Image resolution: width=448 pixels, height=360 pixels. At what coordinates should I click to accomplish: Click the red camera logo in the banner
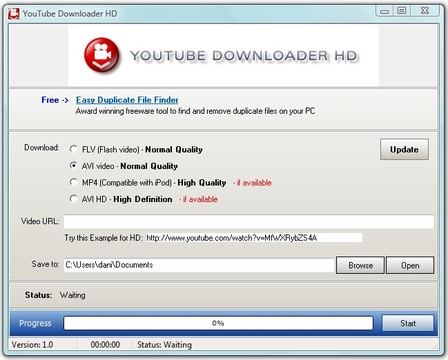102,55
